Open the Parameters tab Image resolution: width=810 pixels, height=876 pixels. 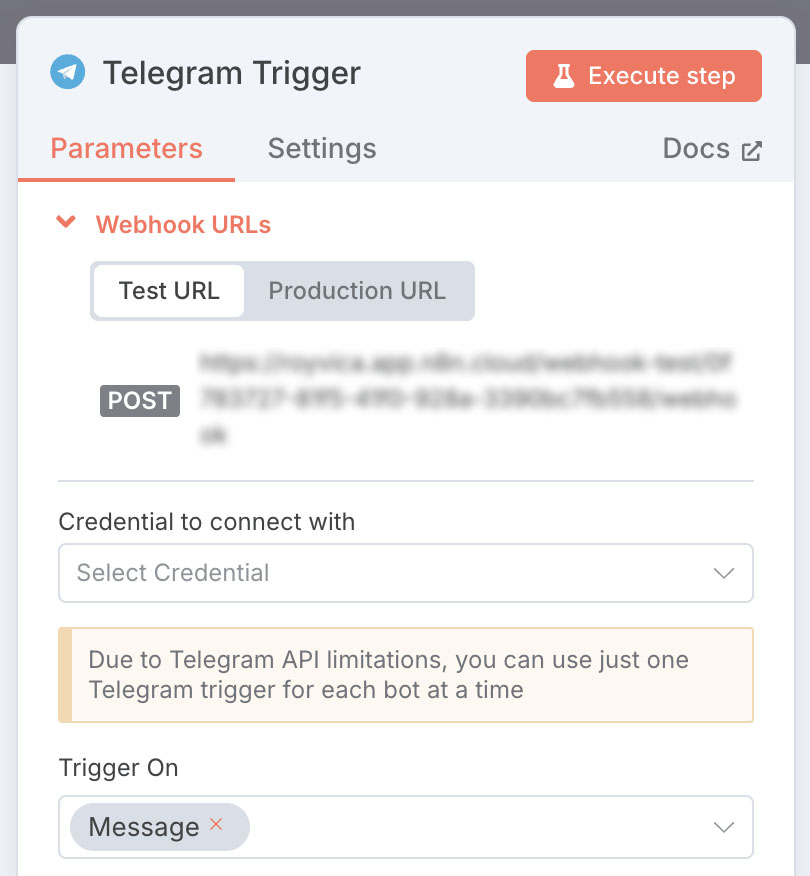tap(127, 149)
